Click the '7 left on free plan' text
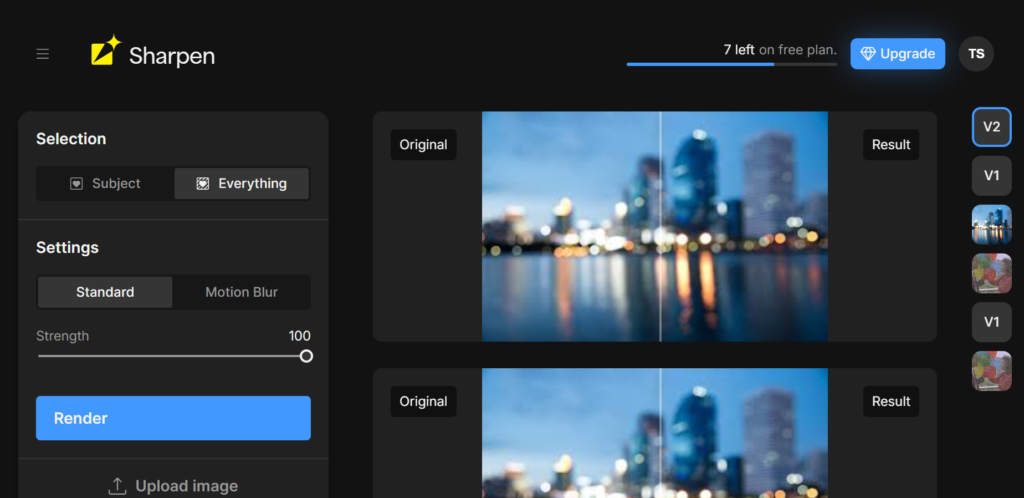 pyautogui.click(x=780, y=50)
